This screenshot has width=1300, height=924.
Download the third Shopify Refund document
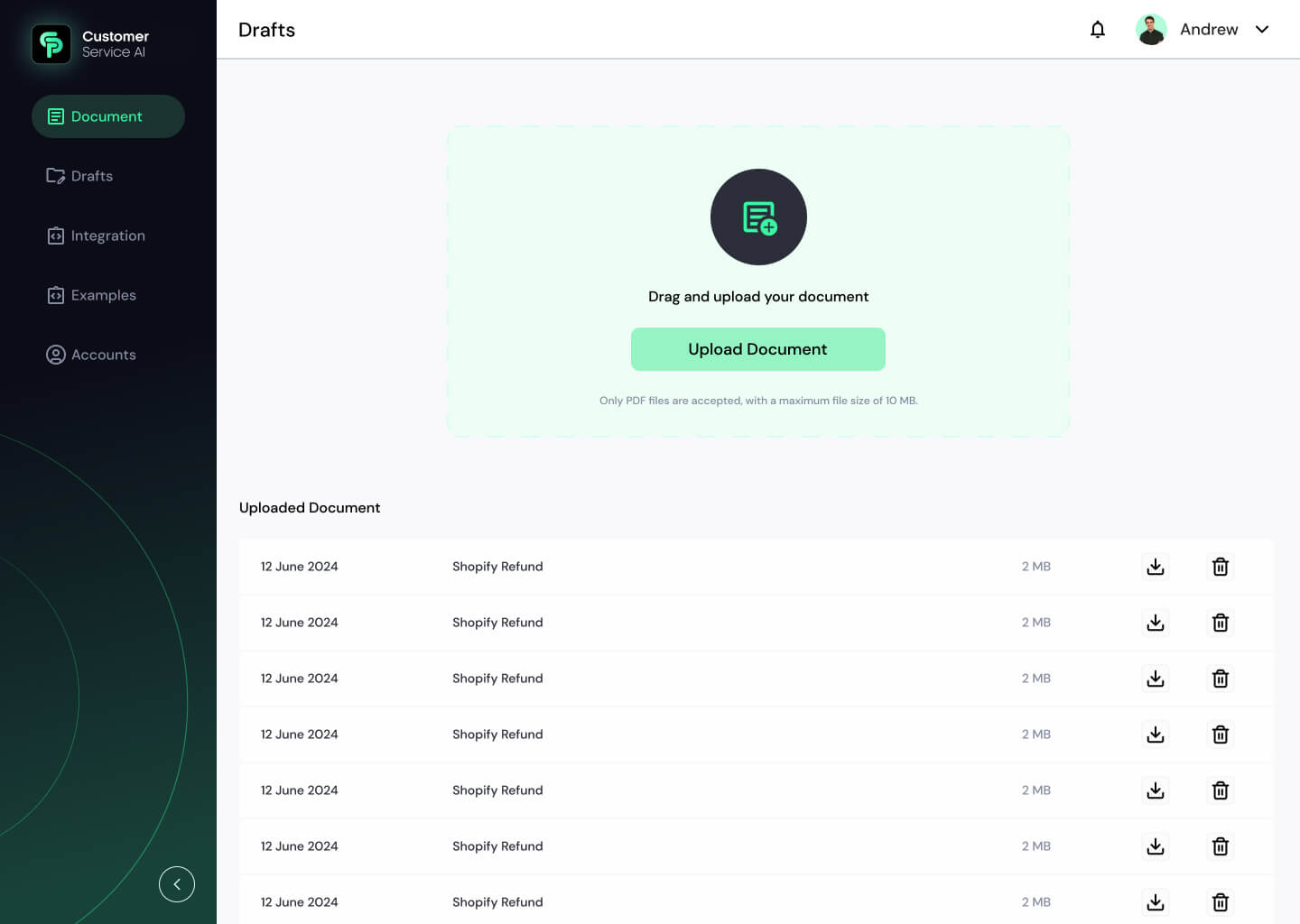(x=1156, y=679)
